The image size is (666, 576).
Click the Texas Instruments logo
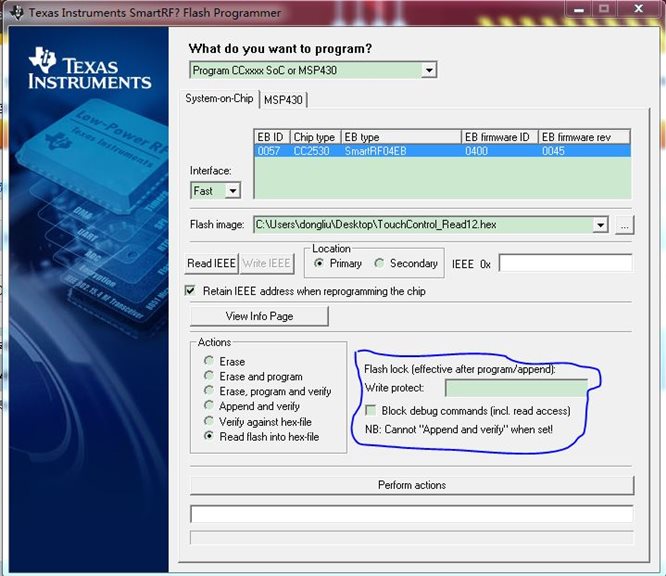pyautogui.click(x=90, y=68)
